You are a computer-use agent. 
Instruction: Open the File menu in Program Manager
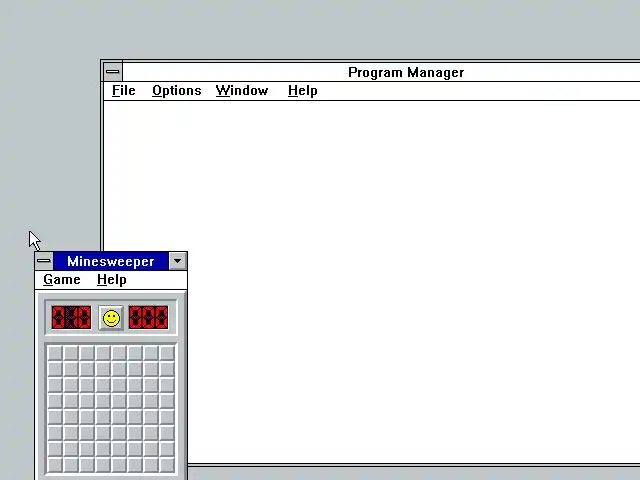[124, 91]
